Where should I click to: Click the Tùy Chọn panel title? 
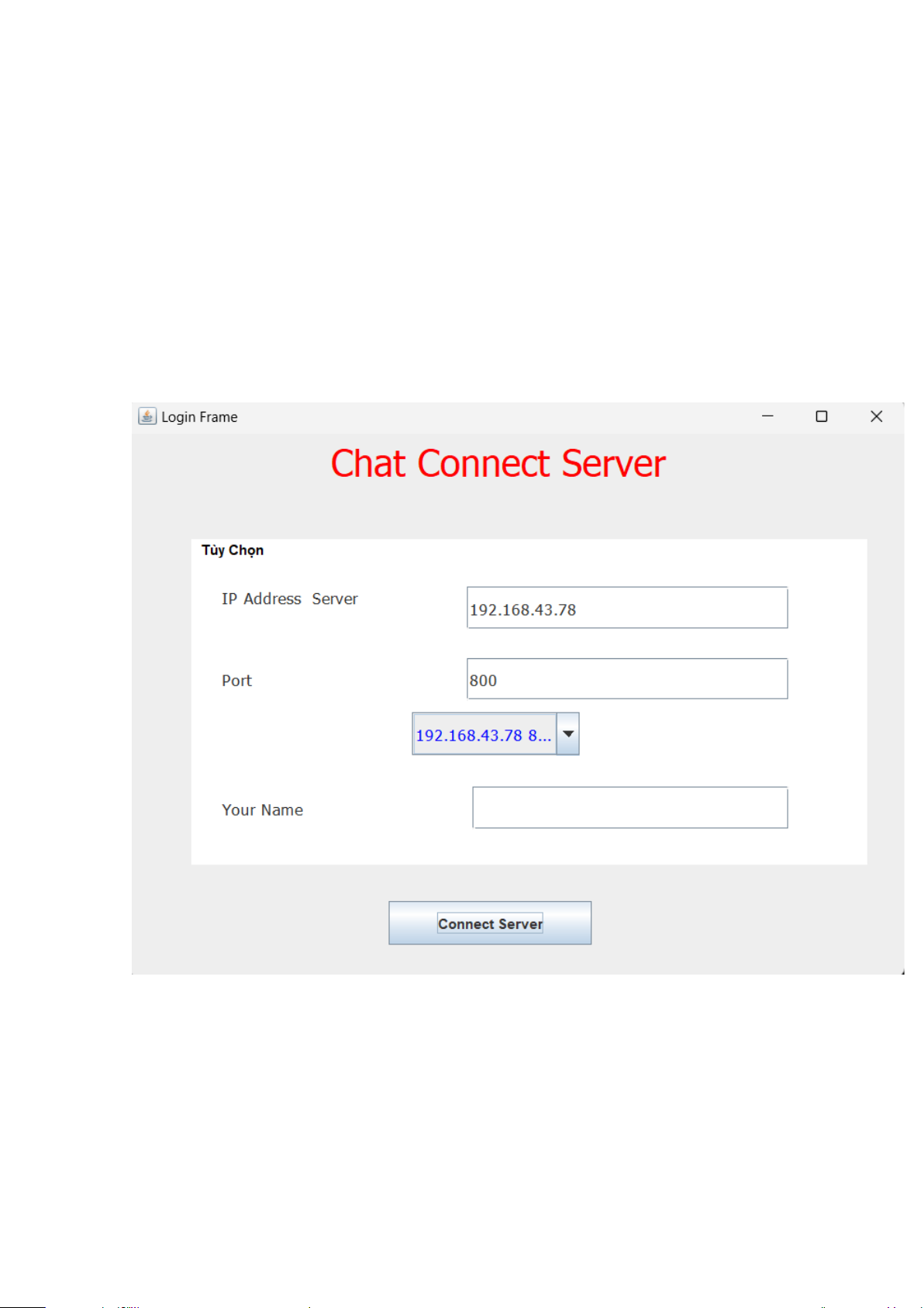[x=233, y=550]
